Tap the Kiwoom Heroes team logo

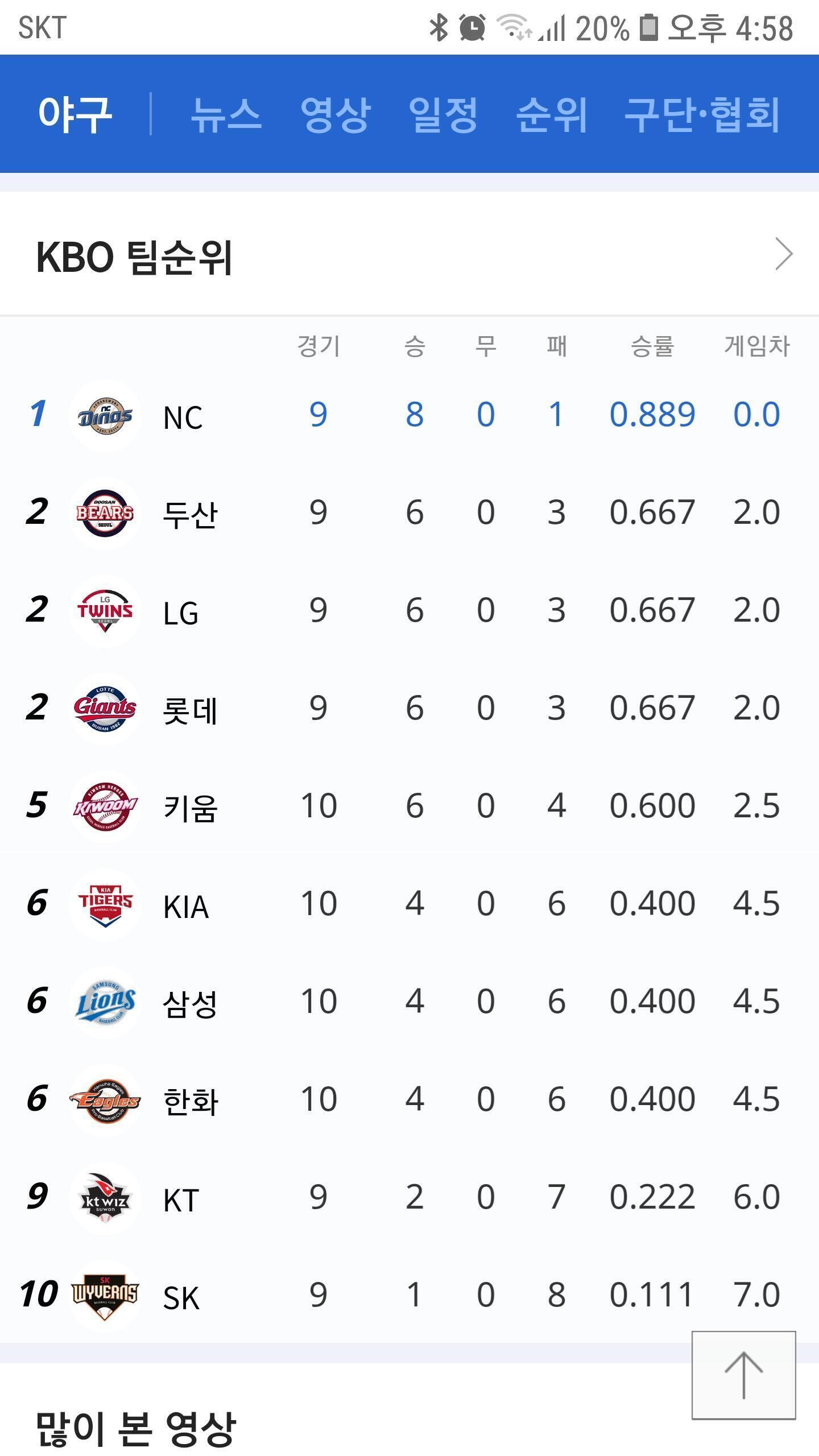pyautogui.click(x=105, y=806)
